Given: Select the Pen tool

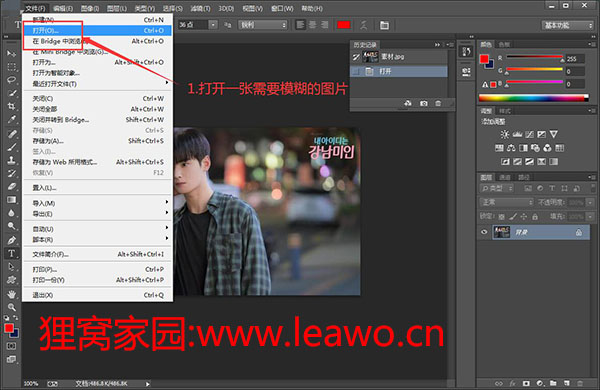Looking at the screenshot, I should point(11,240).
